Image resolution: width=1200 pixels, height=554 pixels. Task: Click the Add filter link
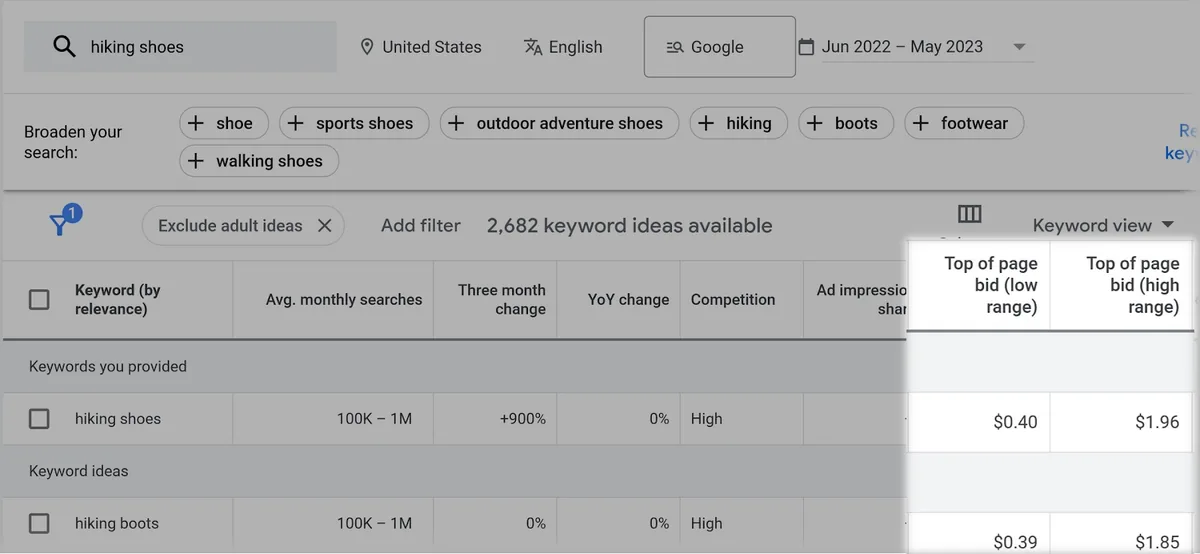coord(421,226)
